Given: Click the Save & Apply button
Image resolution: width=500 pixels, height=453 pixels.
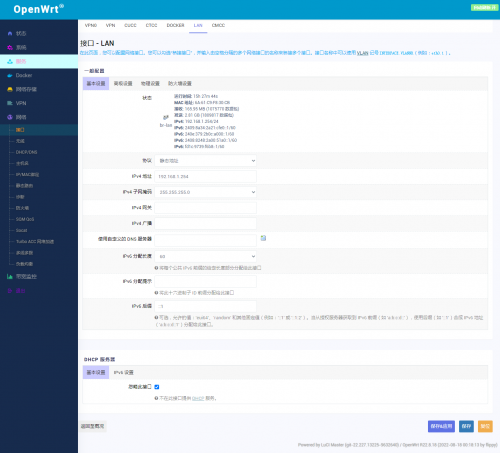Looking at the screenshot, I should click(x=441, y=426).
